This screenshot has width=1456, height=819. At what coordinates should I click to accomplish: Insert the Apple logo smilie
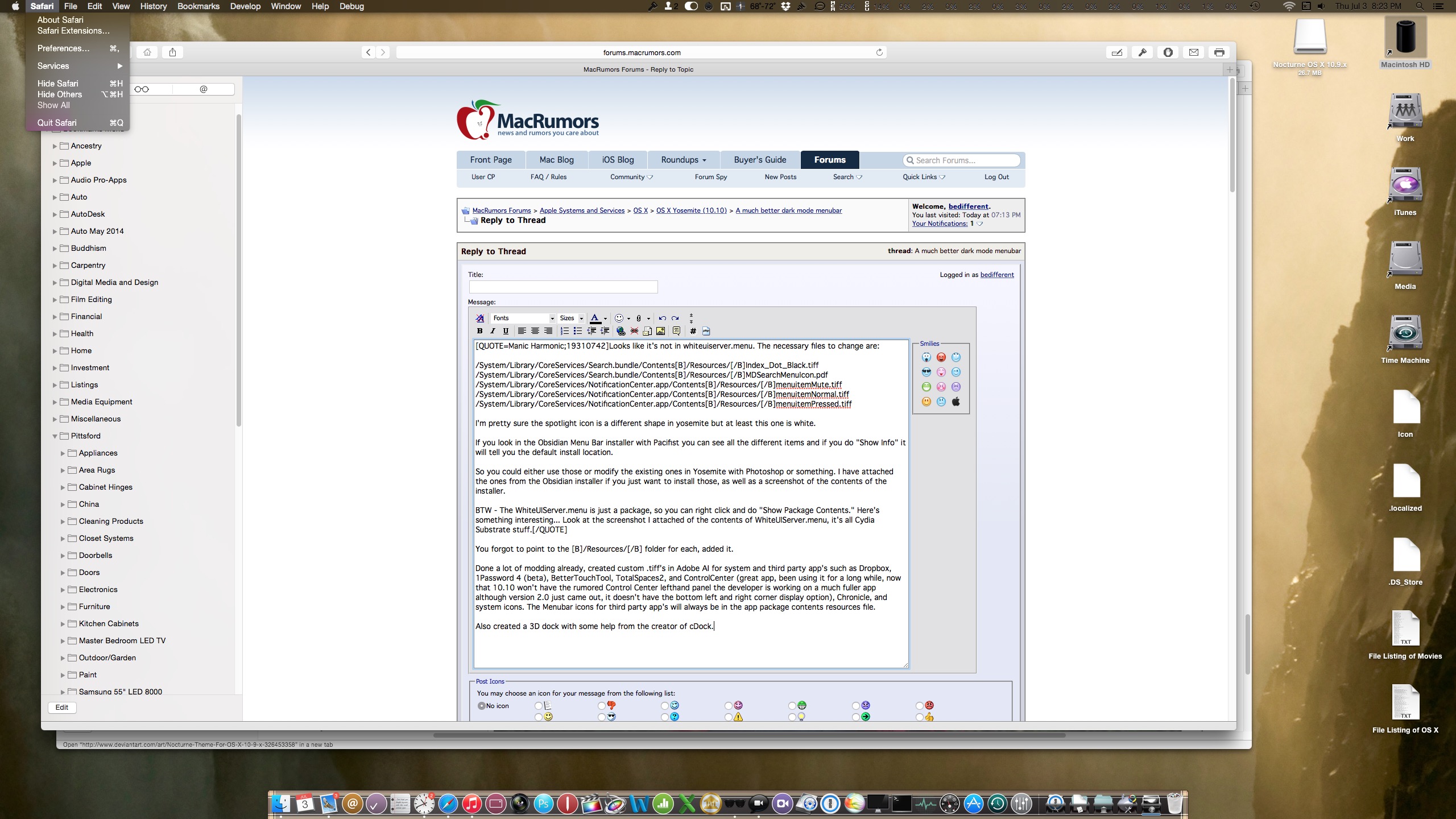point(956,402)
